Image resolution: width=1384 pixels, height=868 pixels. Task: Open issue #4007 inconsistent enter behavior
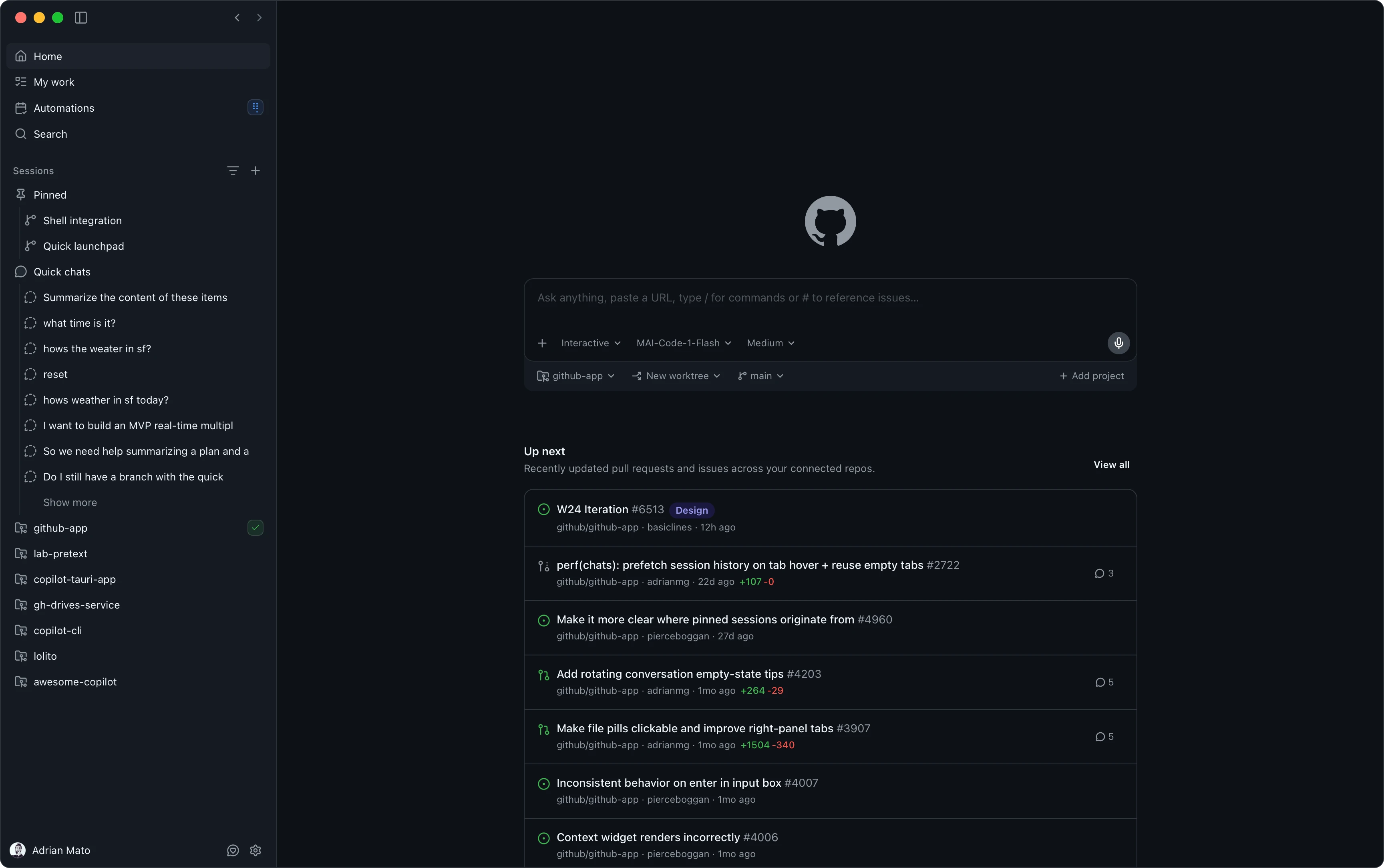[830, 792]
